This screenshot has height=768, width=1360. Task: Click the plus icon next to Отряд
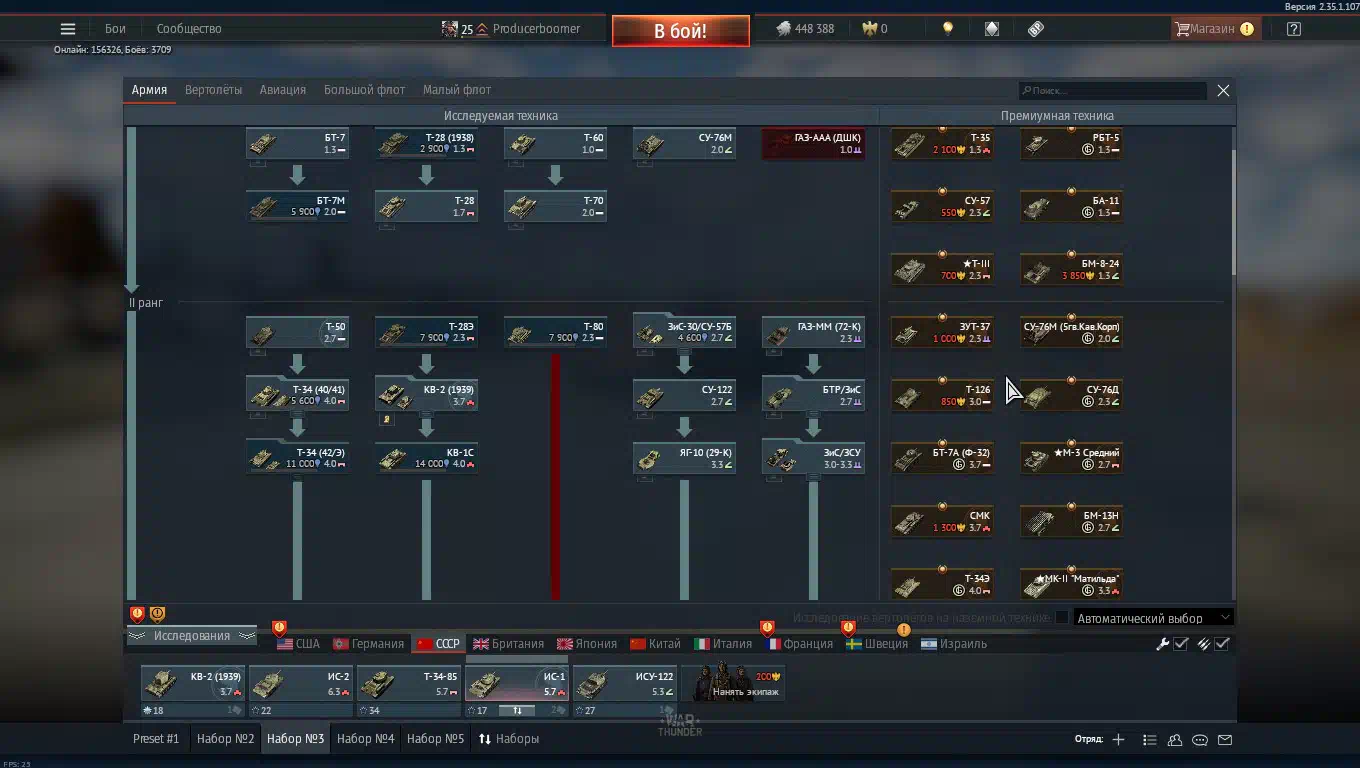tap(1118, 740)
